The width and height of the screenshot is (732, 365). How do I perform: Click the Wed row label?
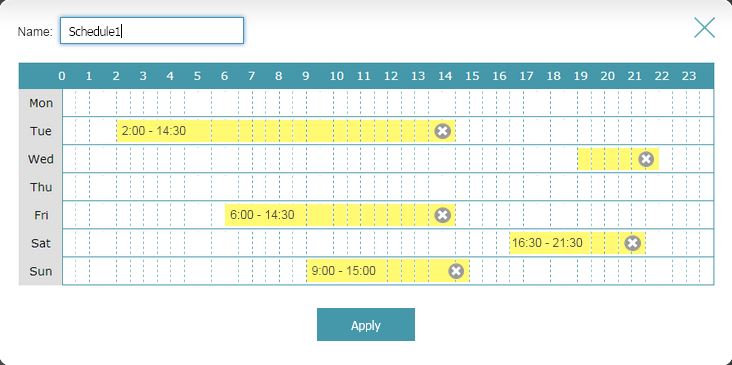pyautogui.click(x=41, y=159)
